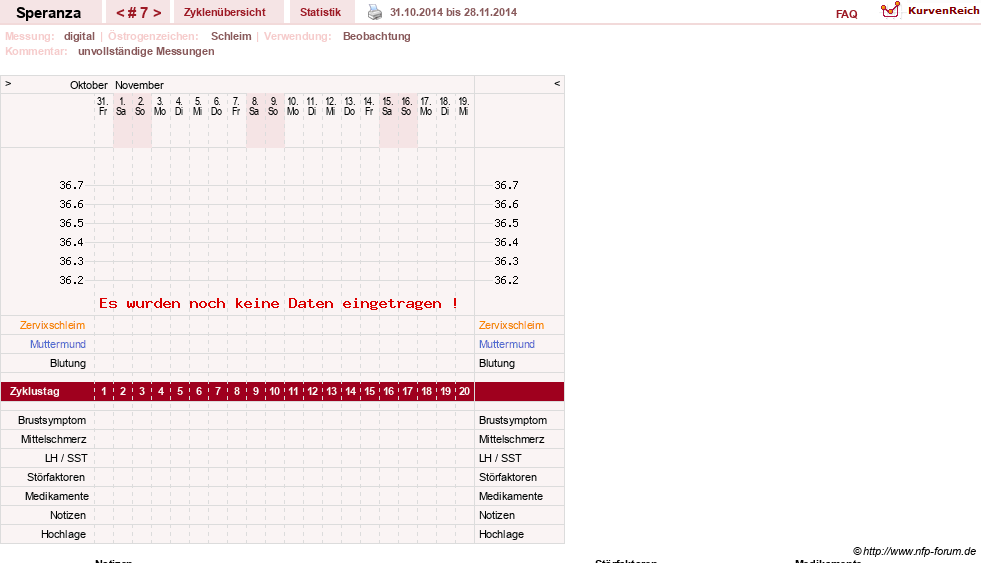The width and height of the screenshot is (981, 563).
Task: Click the left Blutung row label
Action: (68, 363)
